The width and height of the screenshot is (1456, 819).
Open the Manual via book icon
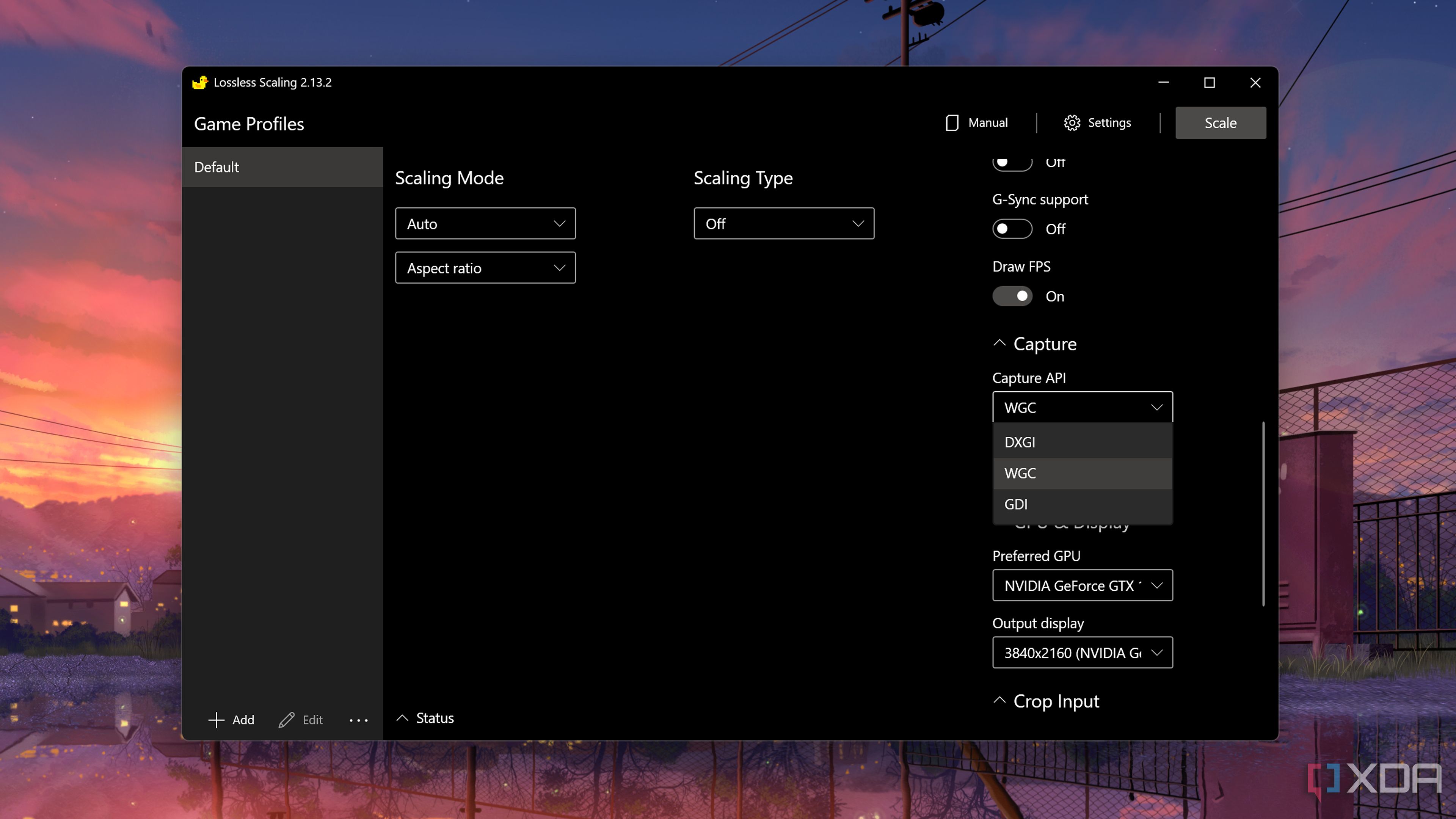pyautogui.click(x=952, y=122)
